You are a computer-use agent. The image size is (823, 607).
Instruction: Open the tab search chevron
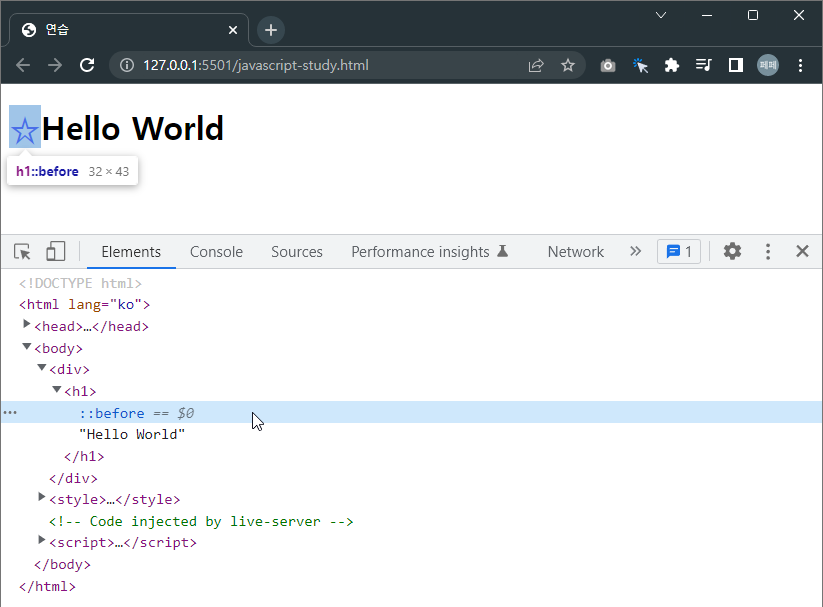point(661,15)
